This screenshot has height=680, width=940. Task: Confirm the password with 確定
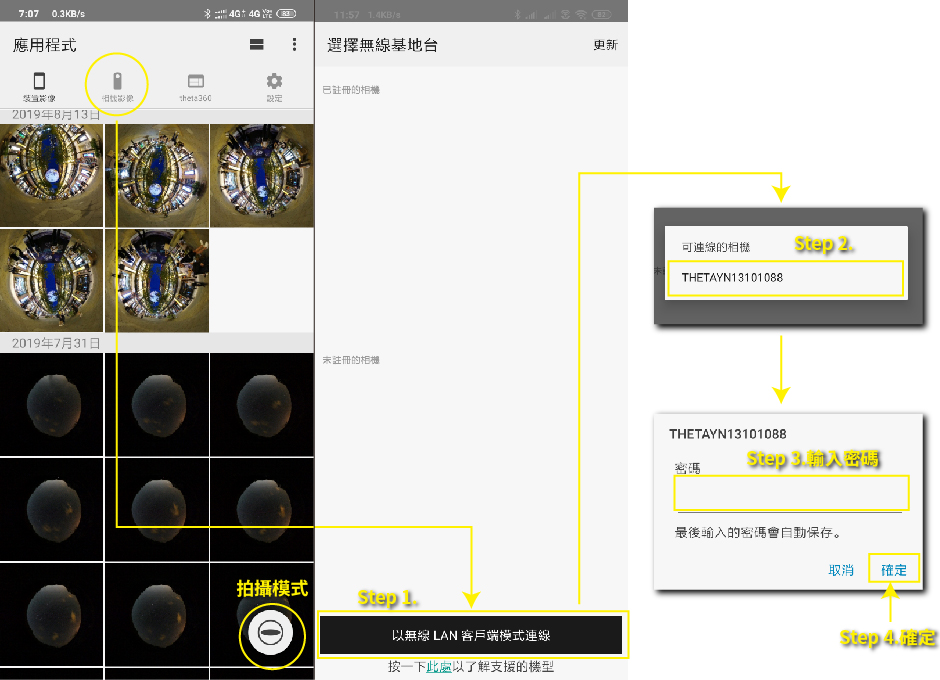893,570
